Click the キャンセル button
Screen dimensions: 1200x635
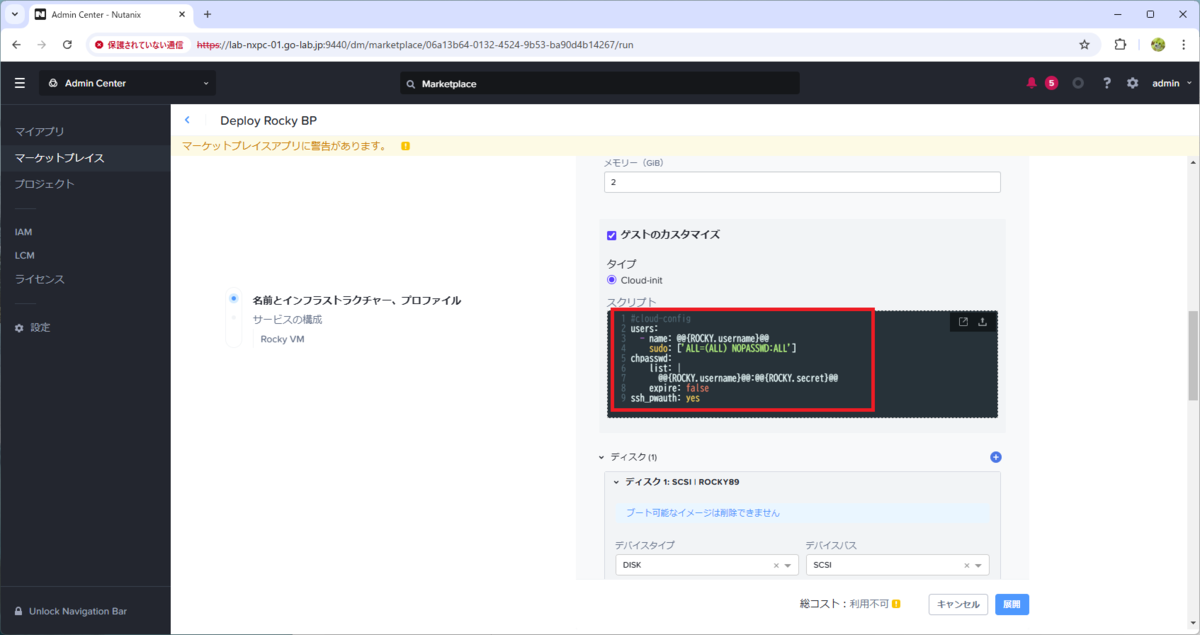(958, 604)
